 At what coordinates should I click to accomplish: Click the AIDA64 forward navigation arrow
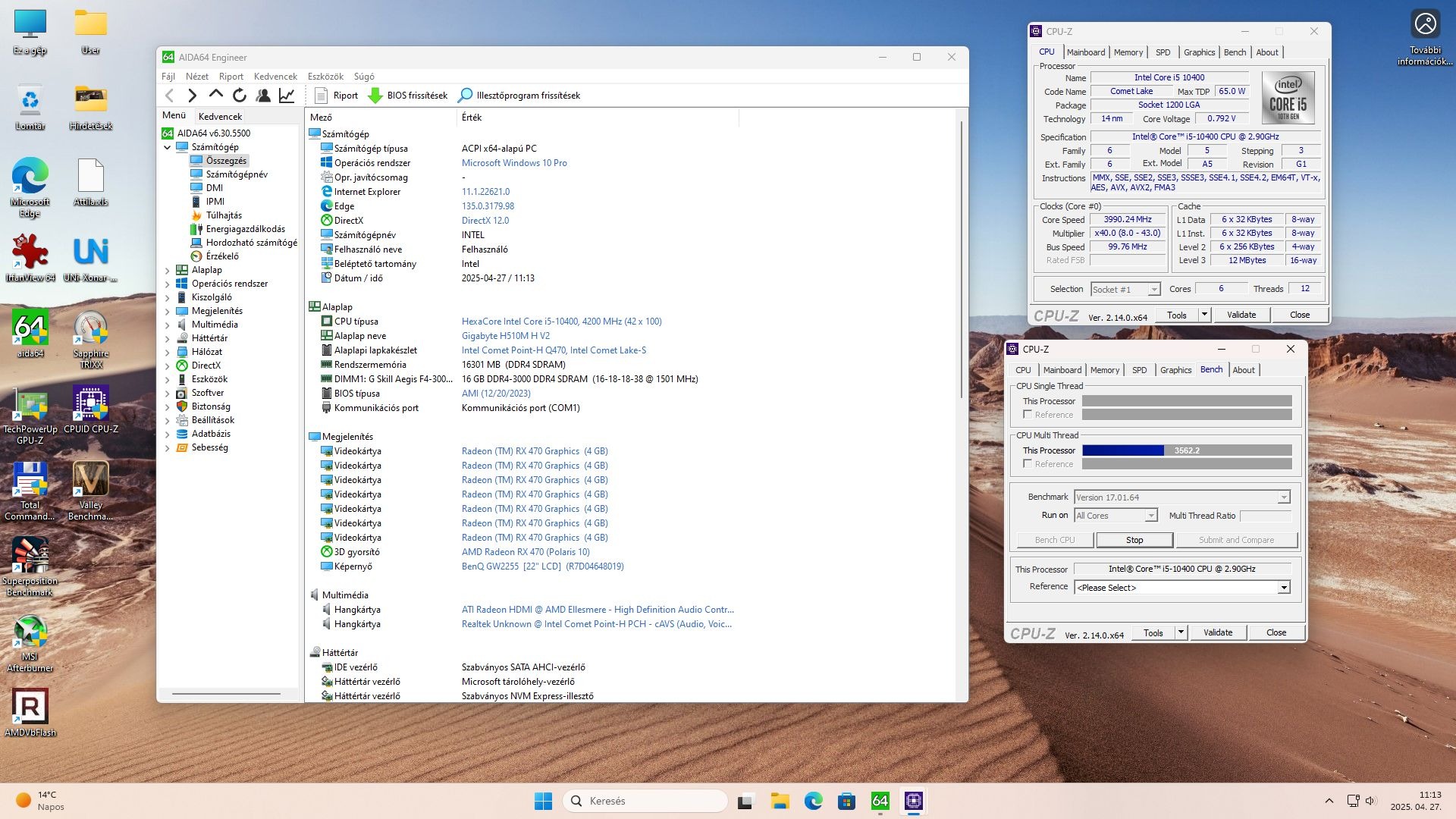[192, 96]
